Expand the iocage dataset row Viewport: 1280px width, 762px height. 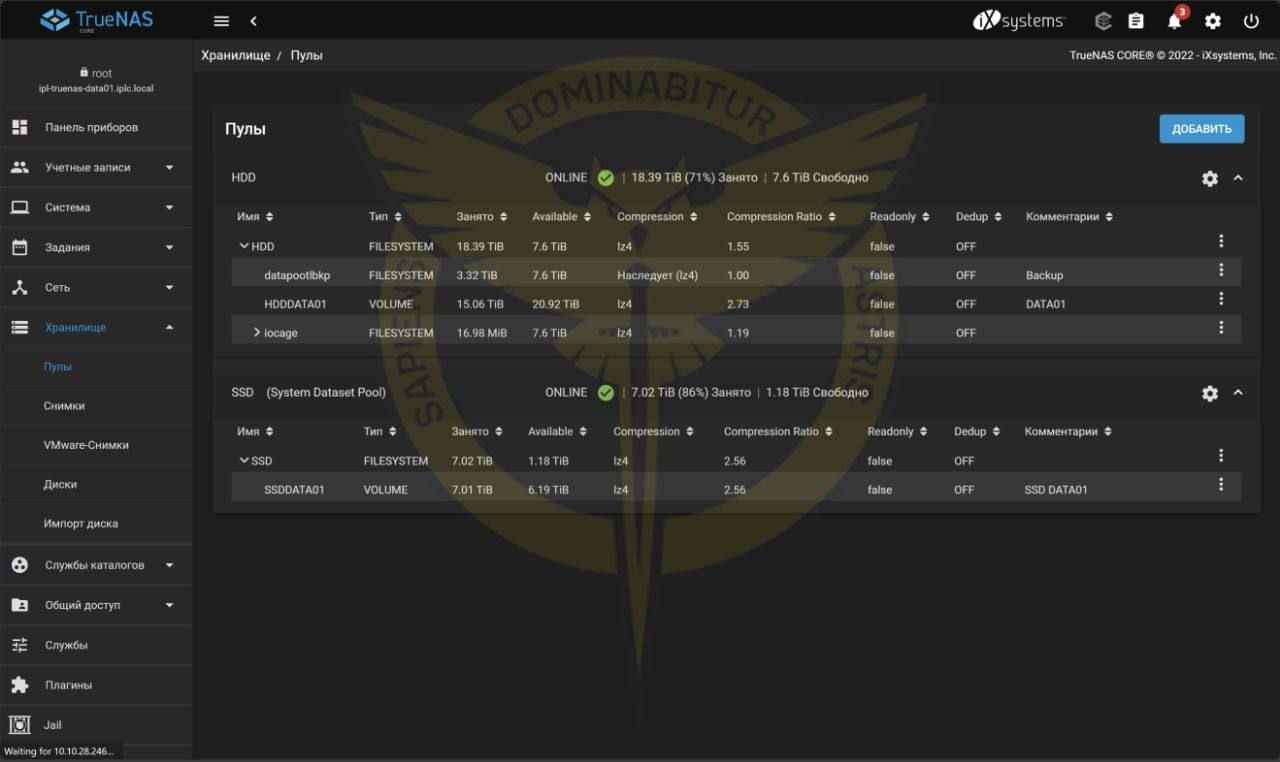click(x=257, y=333)
